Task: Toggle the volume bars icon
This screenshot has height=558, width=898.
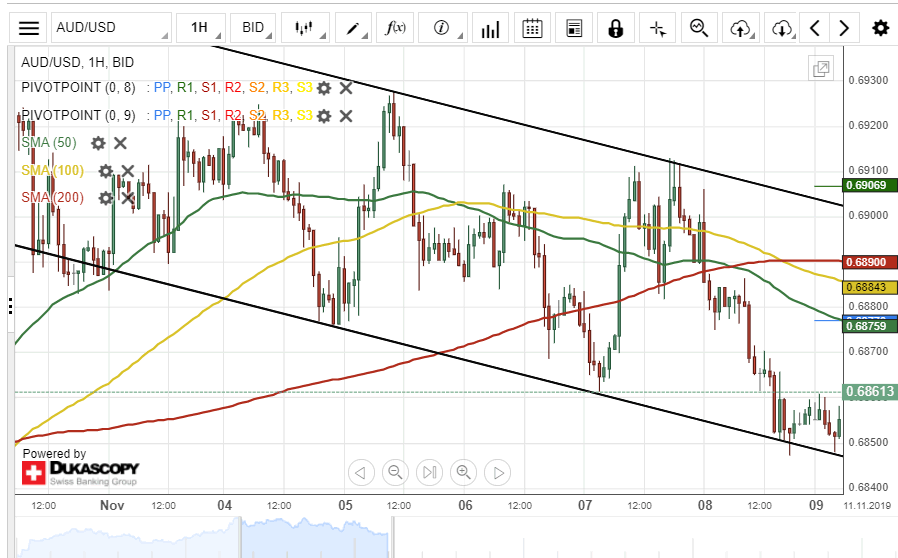Action: point(490,27)
